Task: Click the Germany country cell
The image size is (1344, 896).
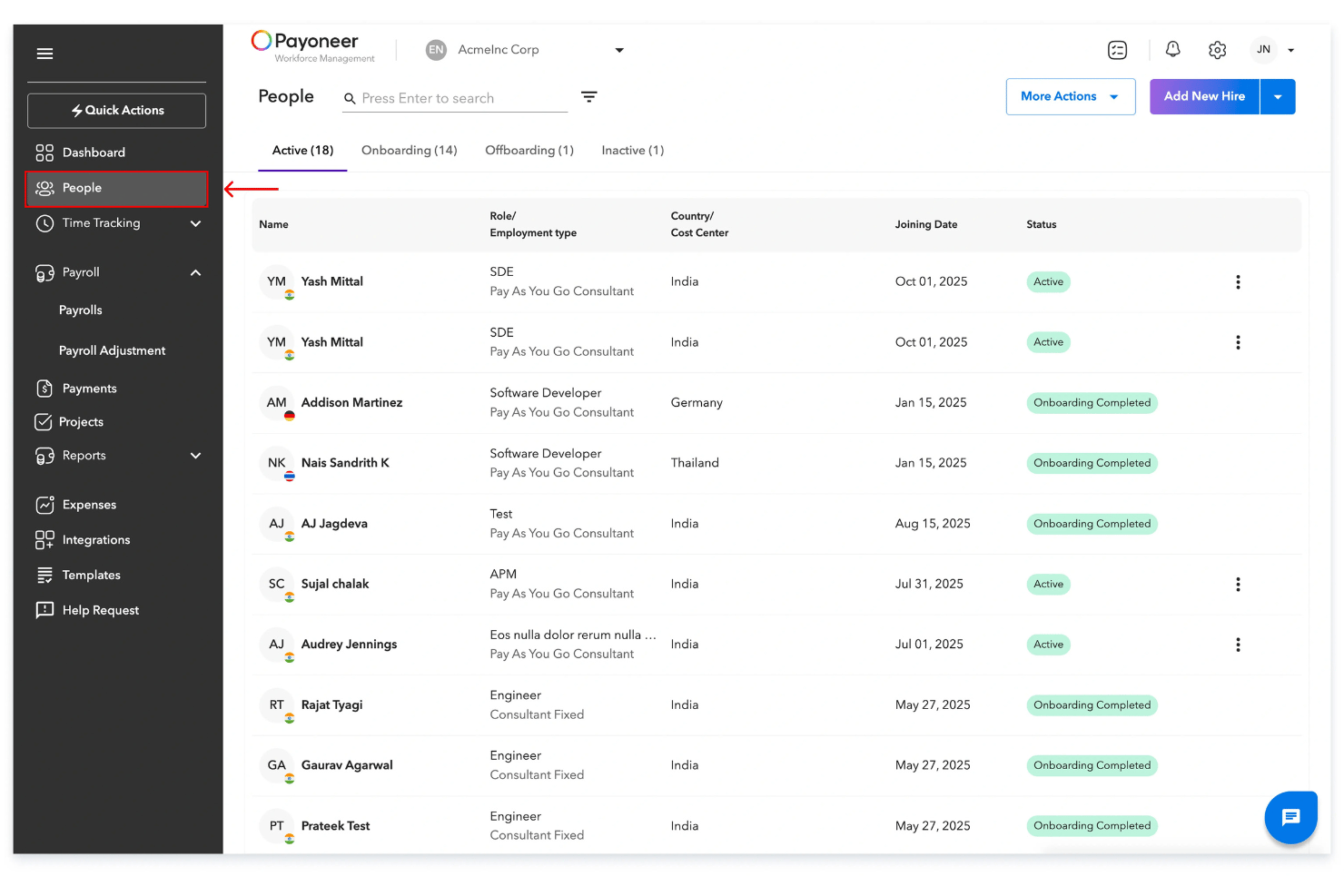Action: (x=697, y=403)
